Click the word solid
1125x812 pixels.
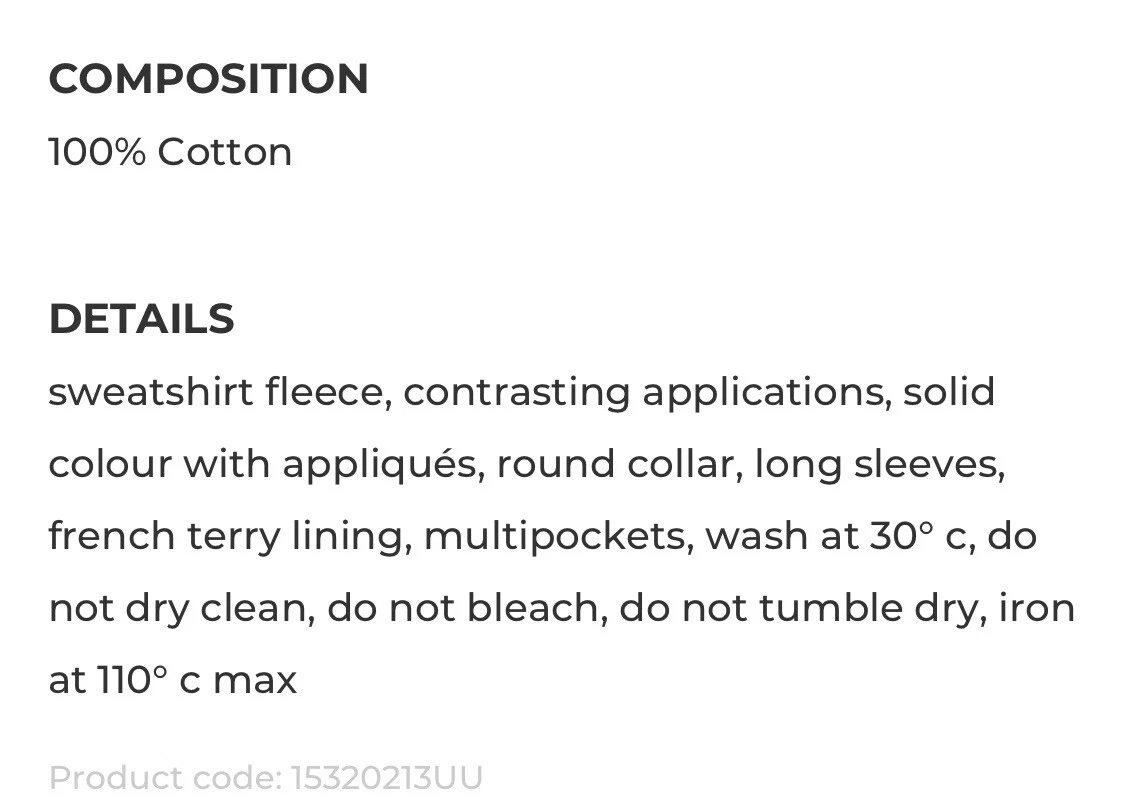coord(949,392)
